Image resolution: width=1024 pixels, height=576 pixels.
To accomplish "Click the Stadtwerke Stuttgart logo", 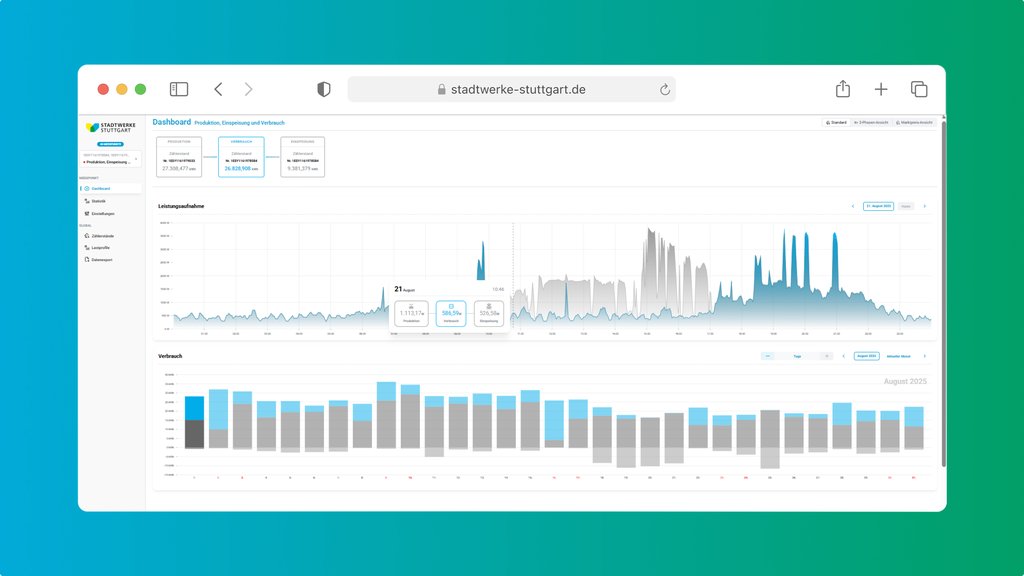I will [x=110, y=127].
